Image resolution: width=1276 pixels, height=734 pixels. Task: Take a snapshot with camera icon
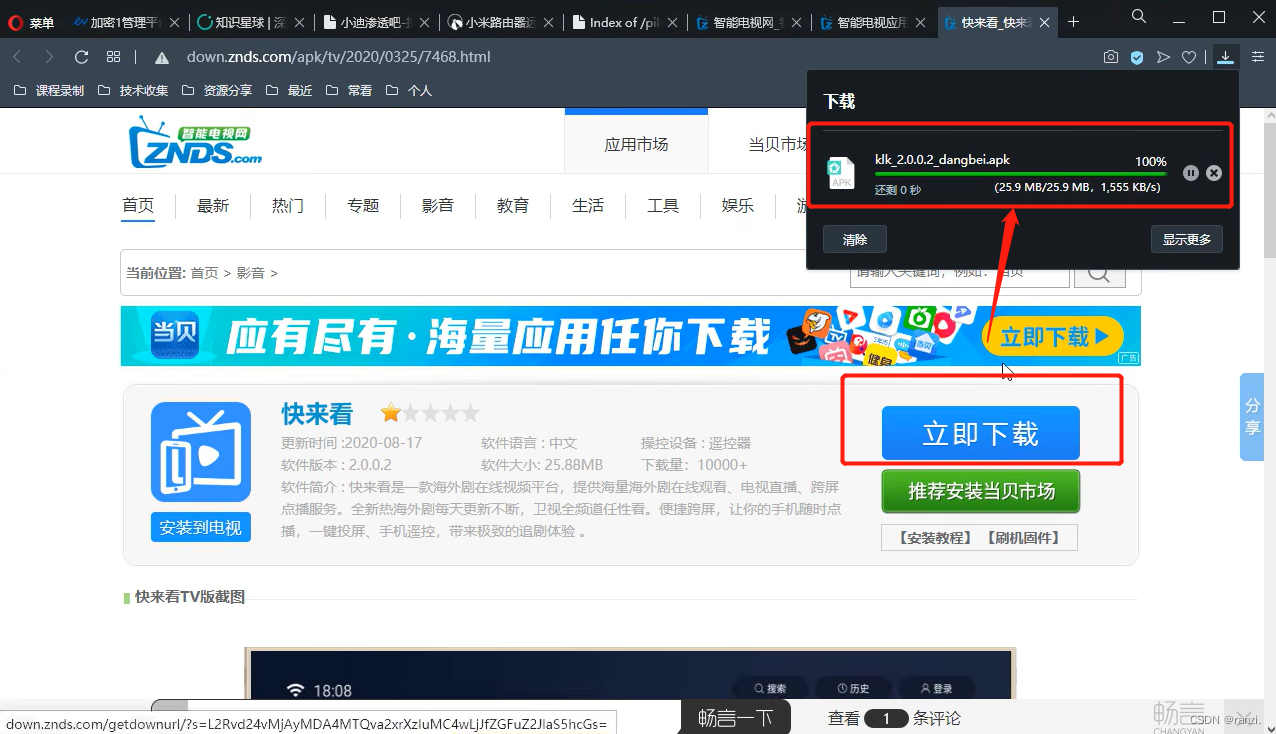click(x=1111, y=57)
